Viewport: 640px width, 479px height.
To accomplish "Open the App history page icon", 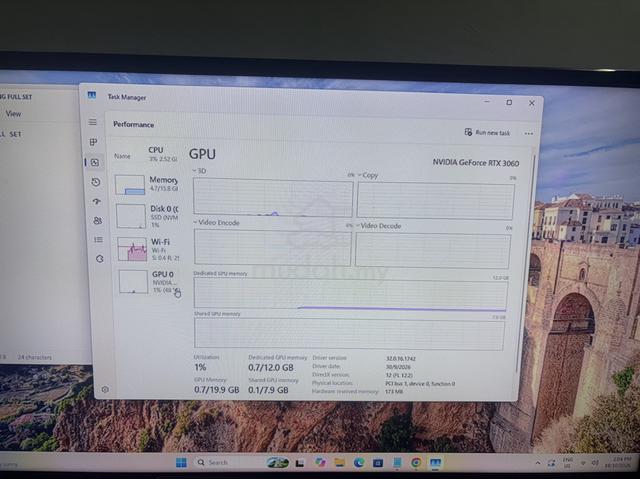I will click(96, 182).
